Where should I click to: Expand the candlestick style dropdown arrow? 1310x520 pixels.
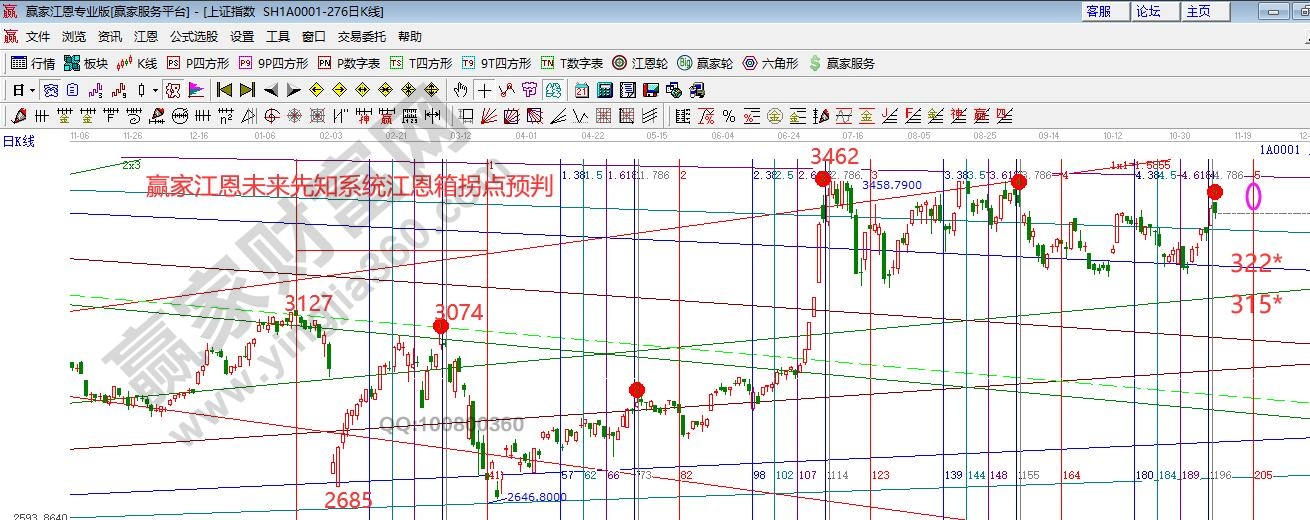tap(155, 90)
